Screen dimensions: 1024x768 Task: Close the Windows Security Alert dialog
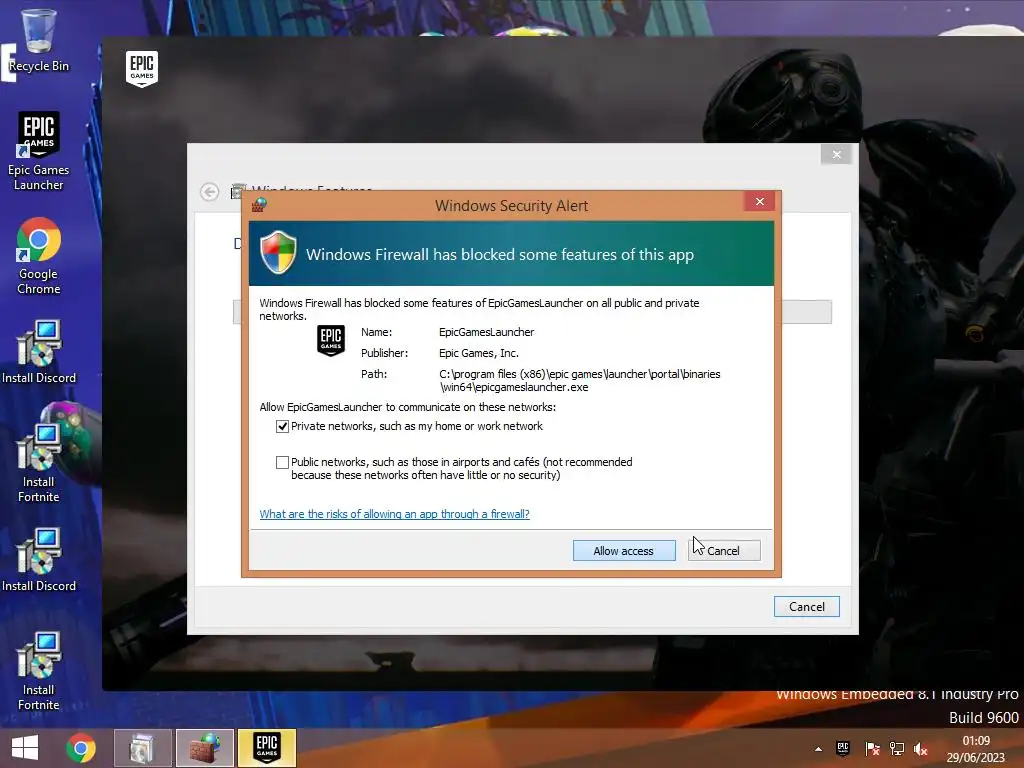click(760, 201)
